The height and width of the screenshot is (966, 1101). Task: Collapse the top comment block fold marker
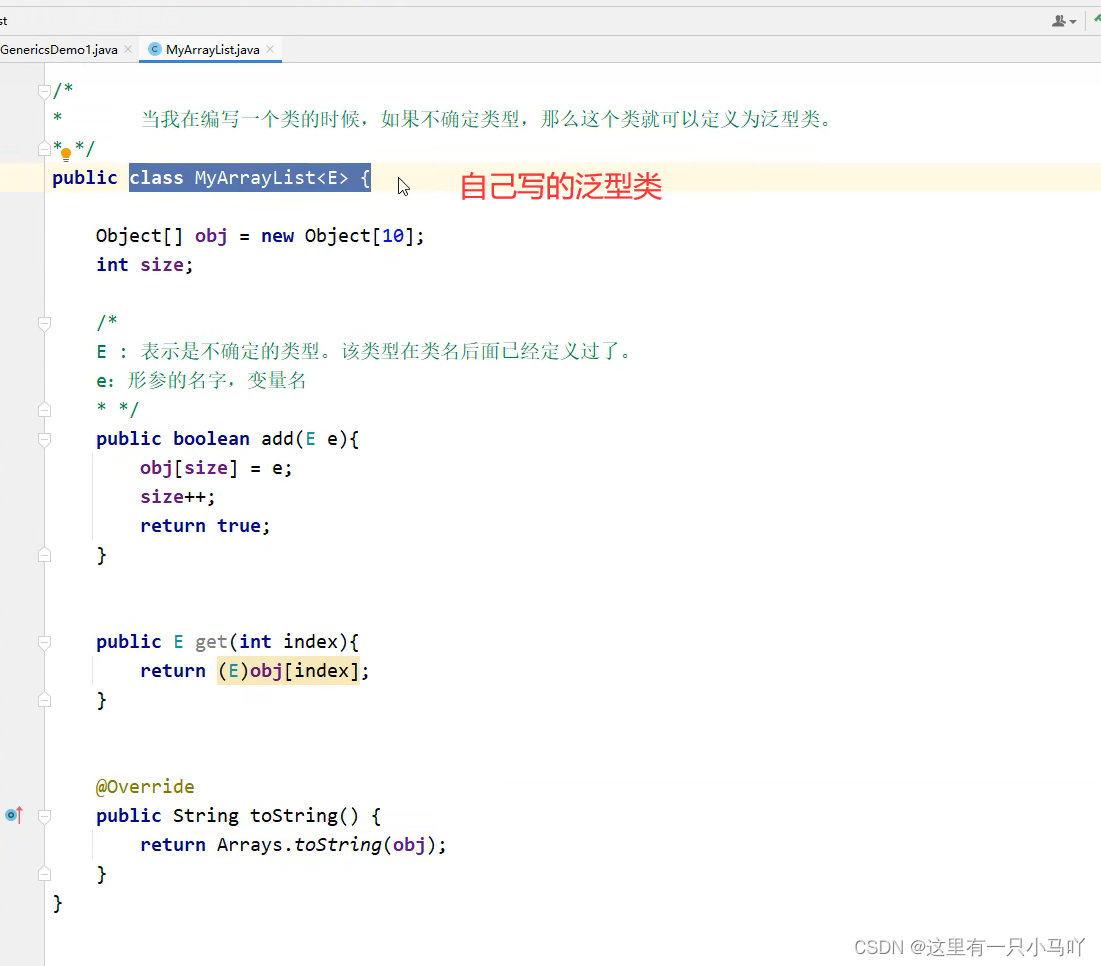(44, 88)
